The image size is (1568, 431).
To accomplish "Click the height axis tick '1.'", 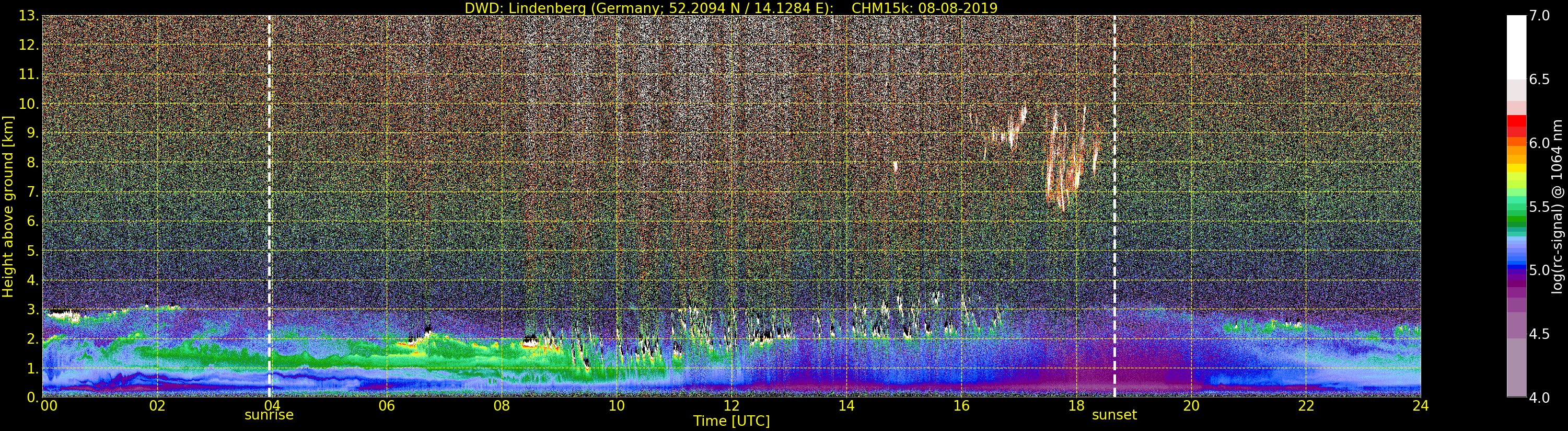I will coord(33,368).
